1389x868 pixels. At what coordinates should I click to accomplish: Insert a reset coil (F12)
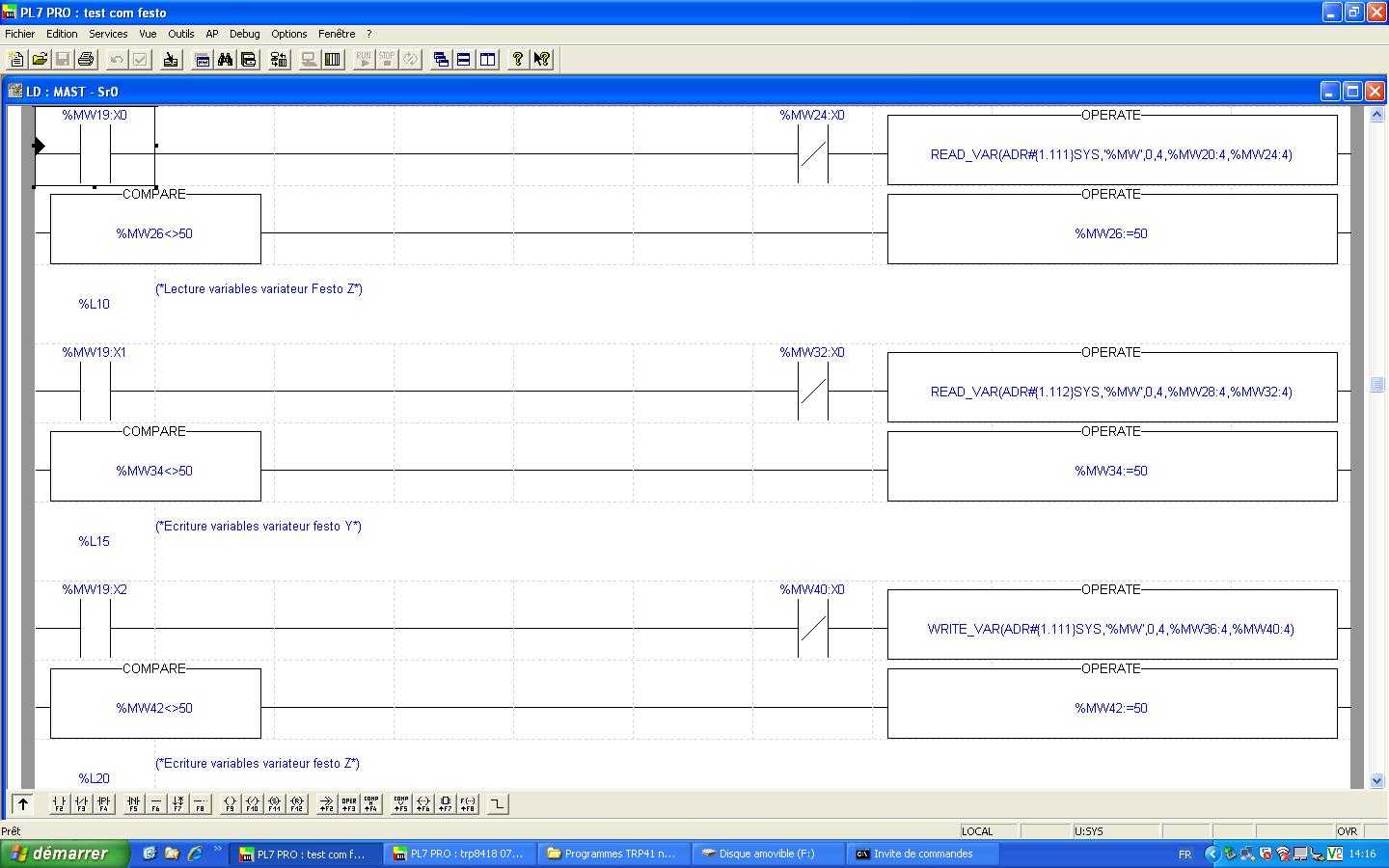296,803
